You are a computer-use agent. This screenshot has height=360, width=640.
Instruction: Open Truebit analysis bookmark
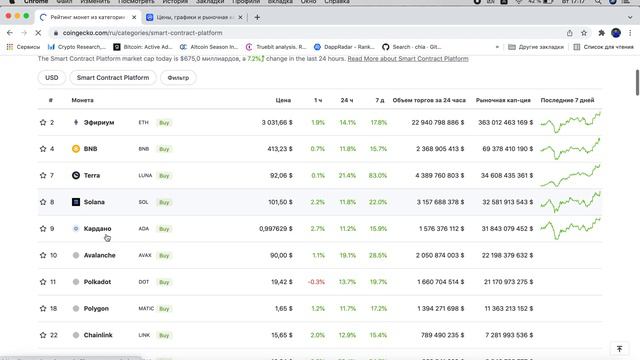(276, 47)
